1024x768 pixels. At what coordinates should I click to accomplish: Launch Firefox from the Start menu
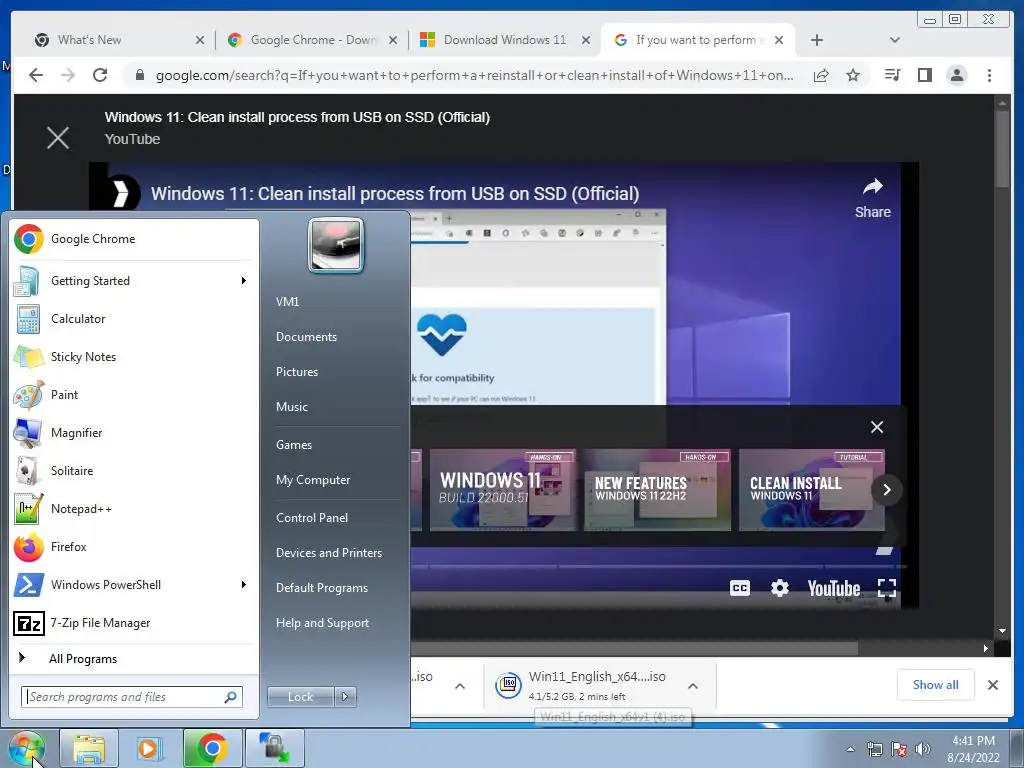point(134,547)
